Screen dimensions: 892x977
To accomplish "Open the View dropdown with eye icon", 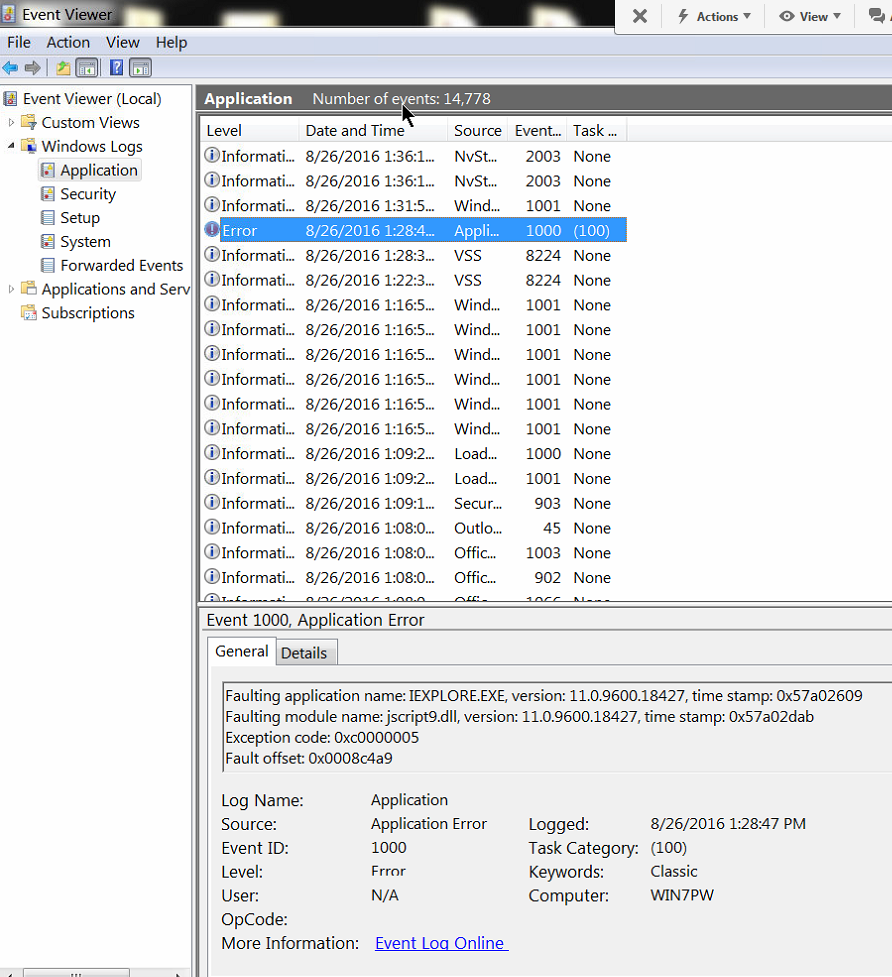I will click(x=810, y=17).
